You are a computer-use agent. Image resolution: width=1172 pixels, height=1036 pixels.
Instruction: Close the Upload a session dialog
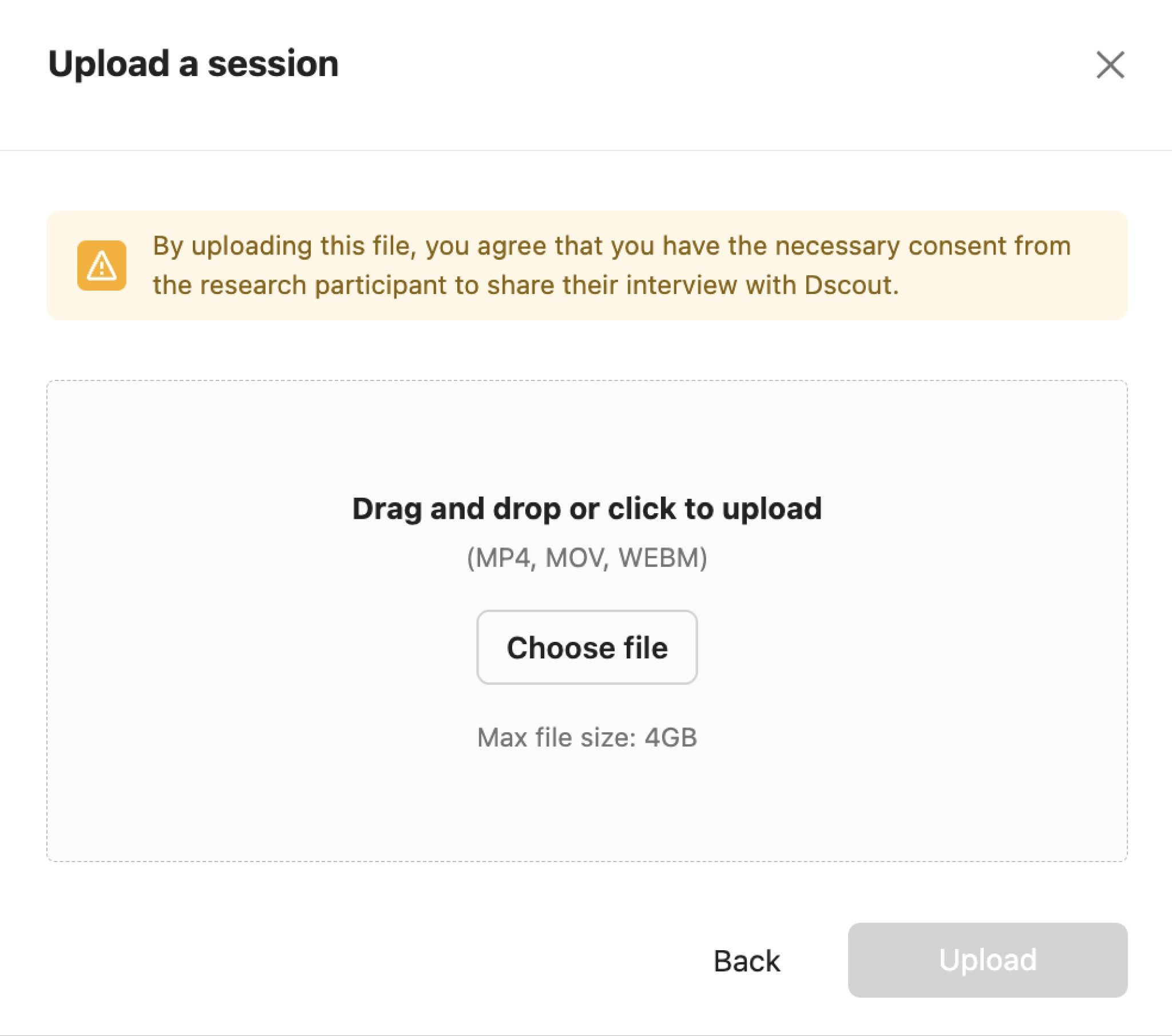(1110, 64)
